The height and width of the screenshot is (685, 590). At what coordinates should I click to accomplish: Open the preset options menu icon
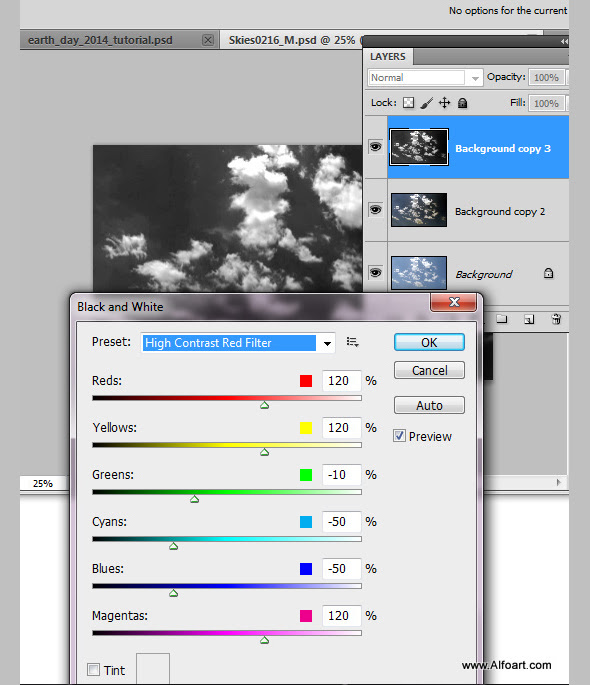coord(352,342)
